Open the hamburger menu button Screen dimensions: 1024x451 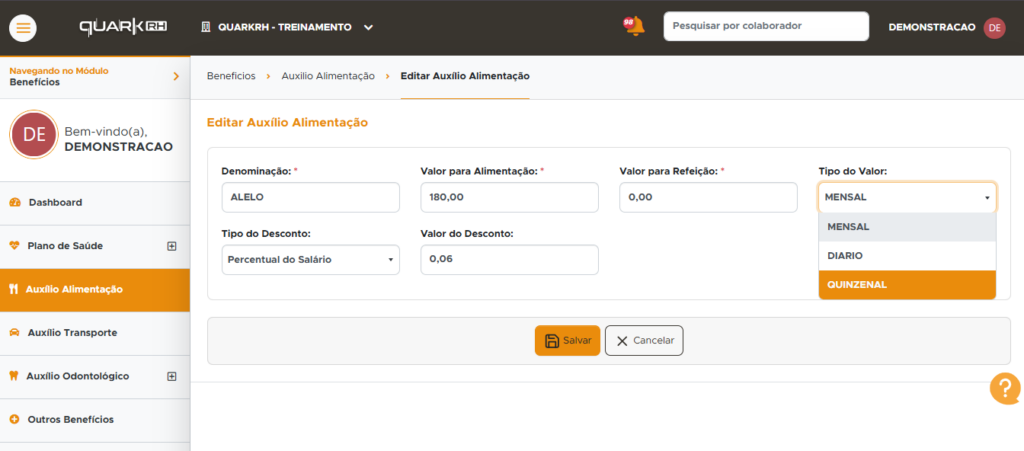pos(23,28)
